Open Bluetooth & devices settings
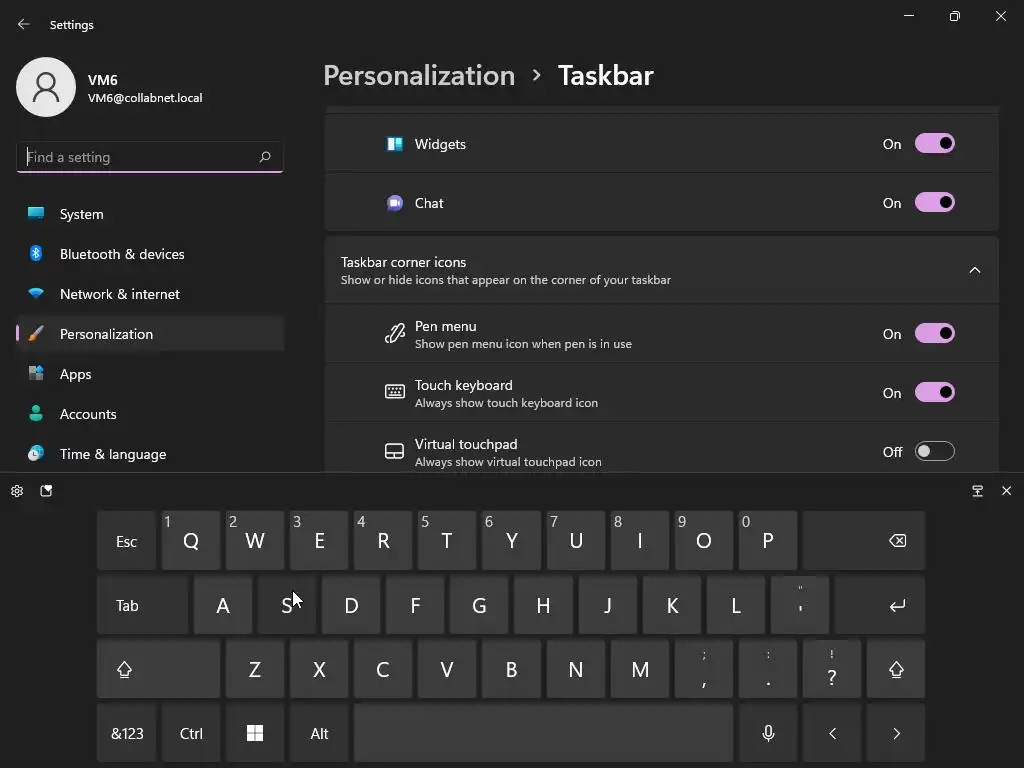This screenshot has width=1024, height=768. tap(122, 254)
